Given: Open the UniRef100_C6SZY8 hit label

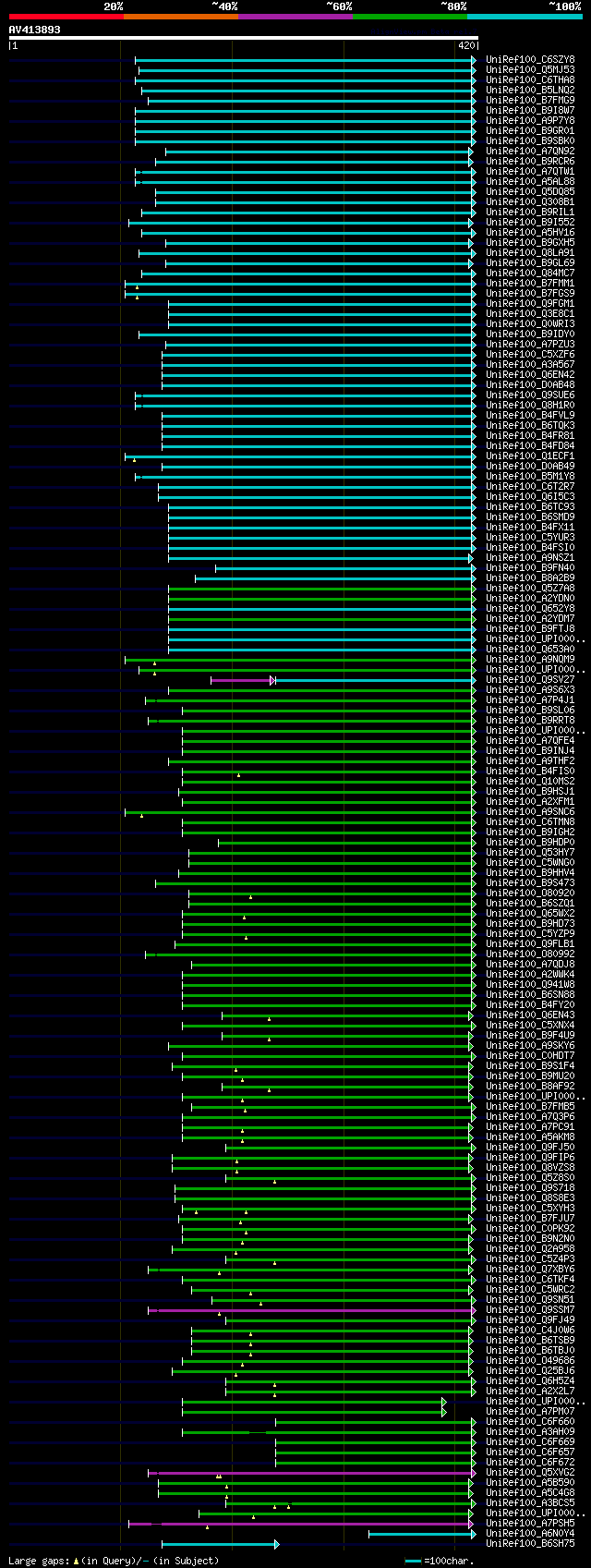Looking at the screenshot, I should tap(530, 60).
